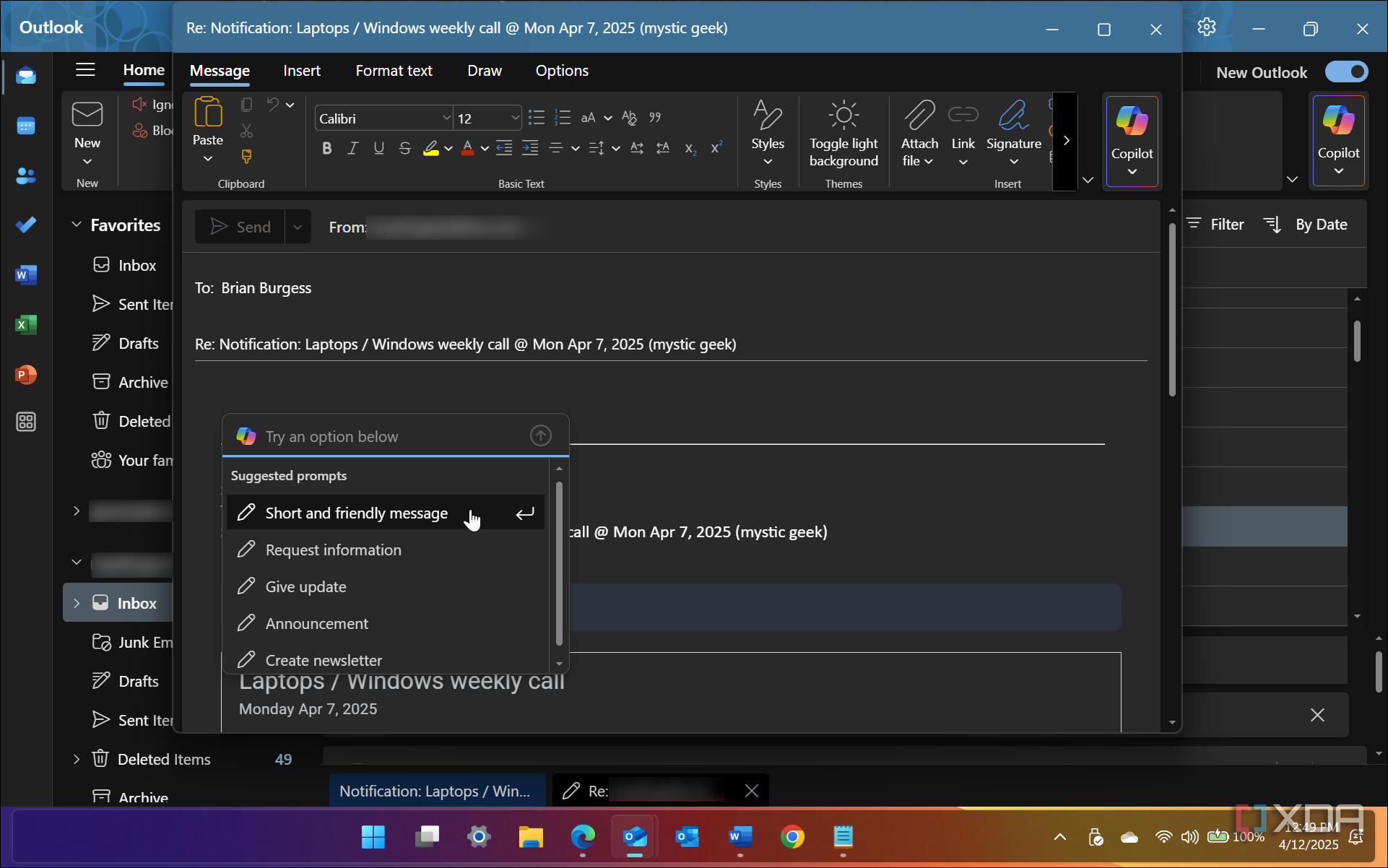Image resolution: width=1388 pixels, height=868 pixels.
Task: Toggle bold text formatting
Action: (x=327, y=148)
